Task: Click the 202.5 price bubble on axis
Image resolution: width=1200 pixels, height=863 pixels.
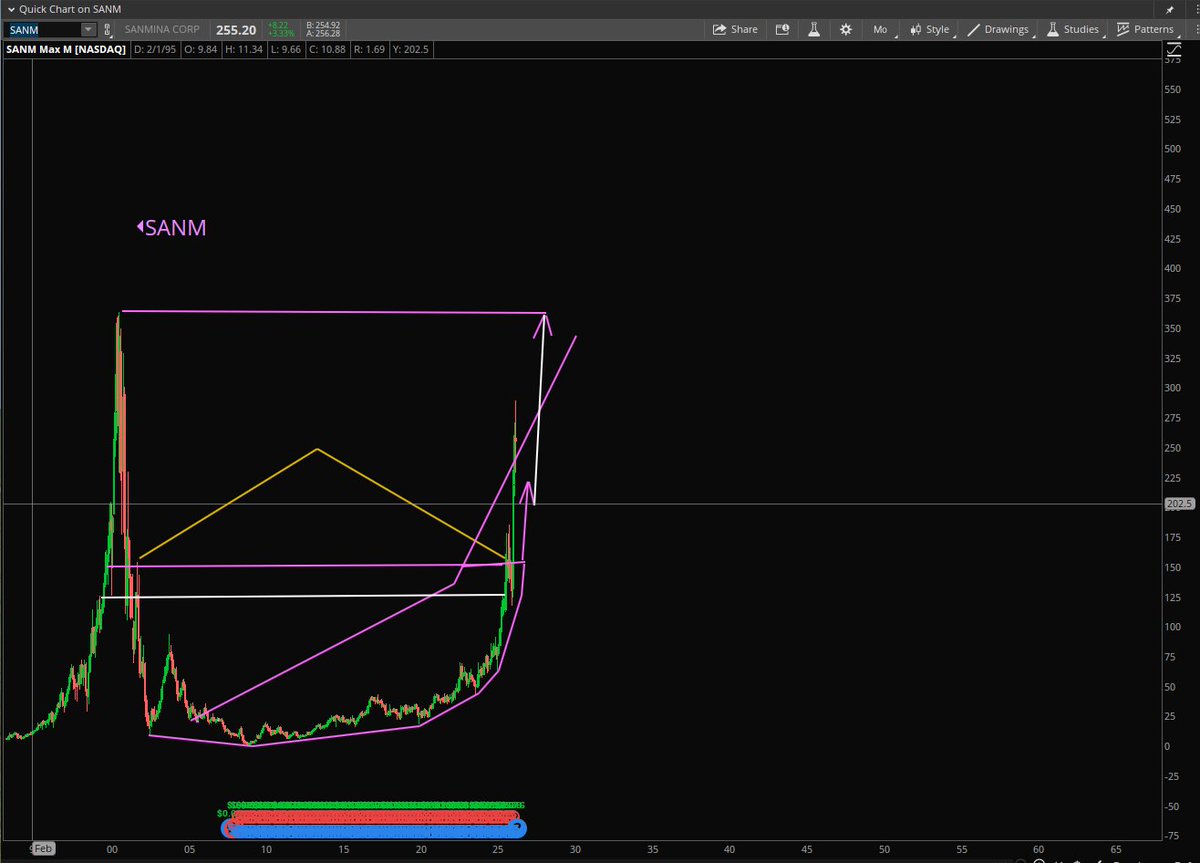Action: pos(1180,504)
